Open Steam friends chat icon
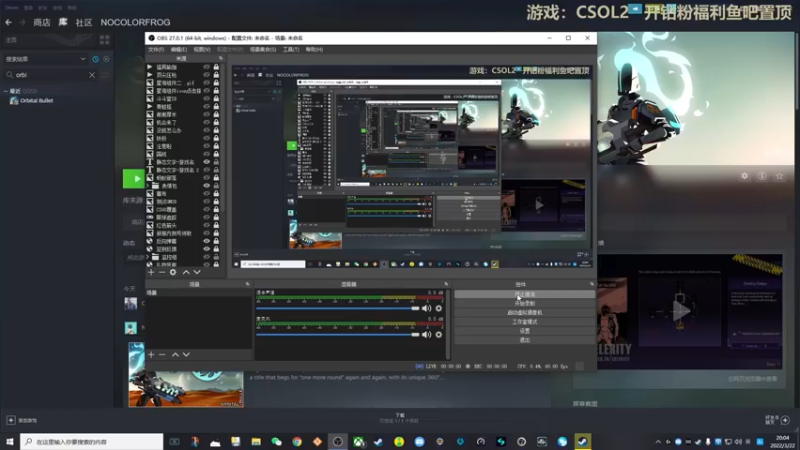Viewport: 800px width, 450px height. pos(785,420)
